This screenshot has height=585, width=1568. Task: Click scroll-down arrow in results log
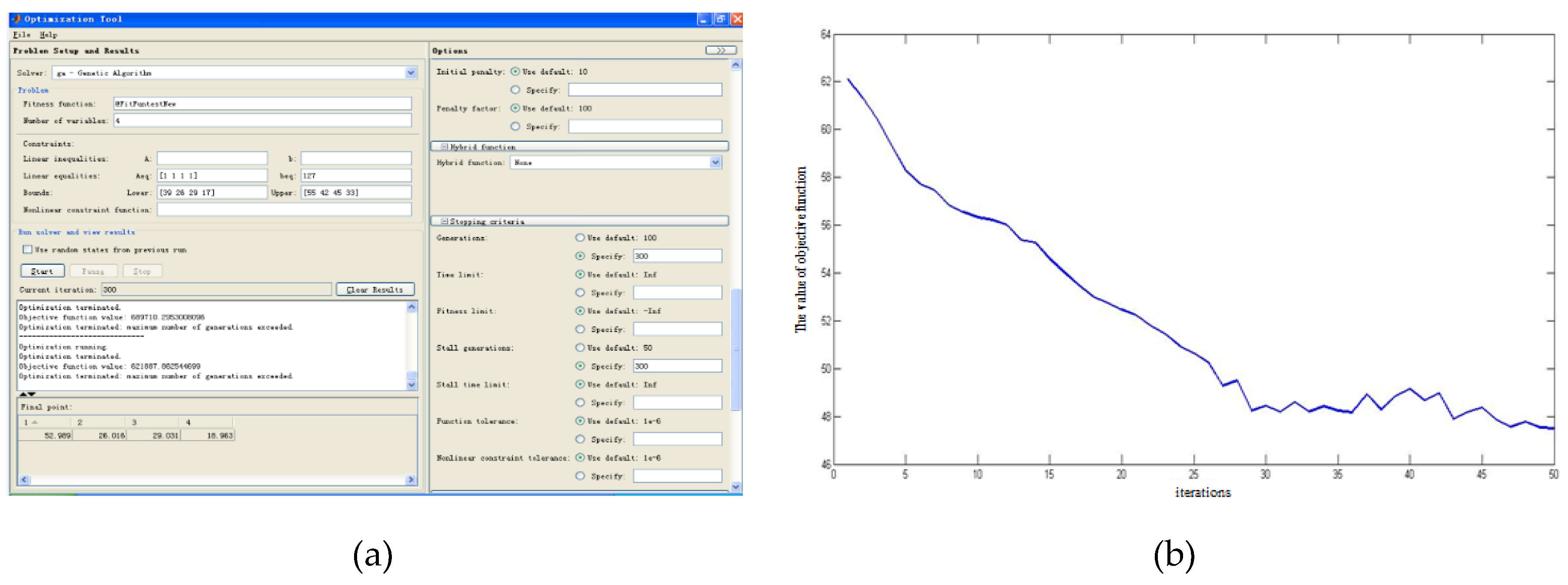[x=411, y=384]
